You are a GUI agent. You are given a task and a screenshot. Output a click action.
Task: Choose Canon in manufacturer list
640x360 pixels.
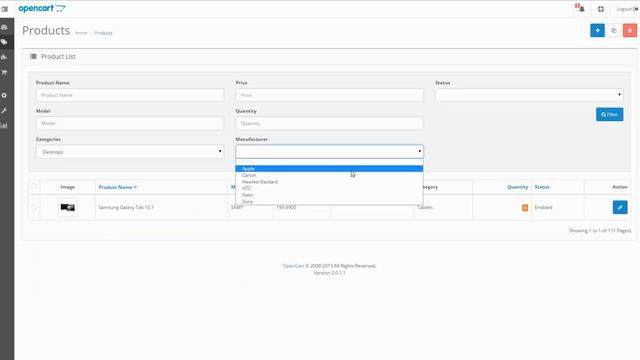(x=329, y=175)
